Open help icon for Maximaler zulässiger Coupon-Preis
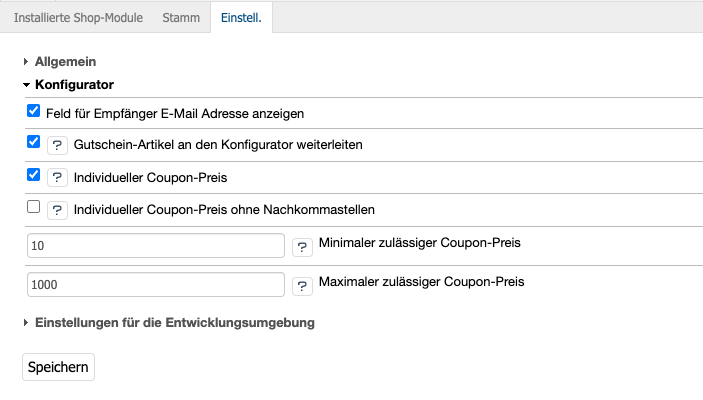703x400 pixels. [x=302, y=286]
